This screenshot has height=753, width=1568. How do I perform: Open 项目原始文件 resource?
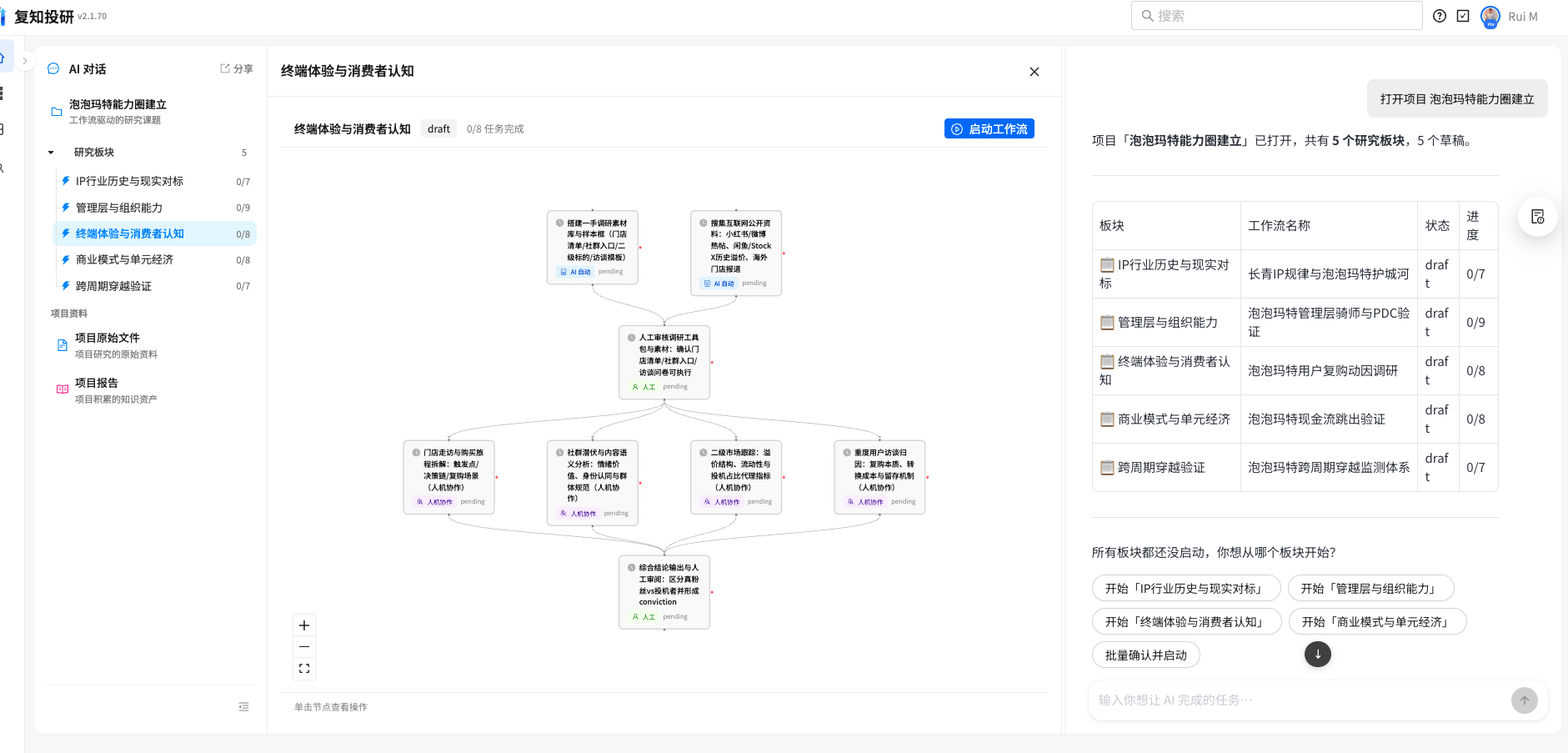coord(150,345)
